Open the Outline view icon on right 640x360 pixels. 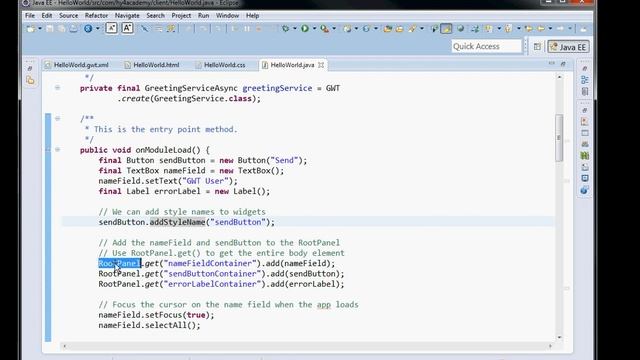584,80
